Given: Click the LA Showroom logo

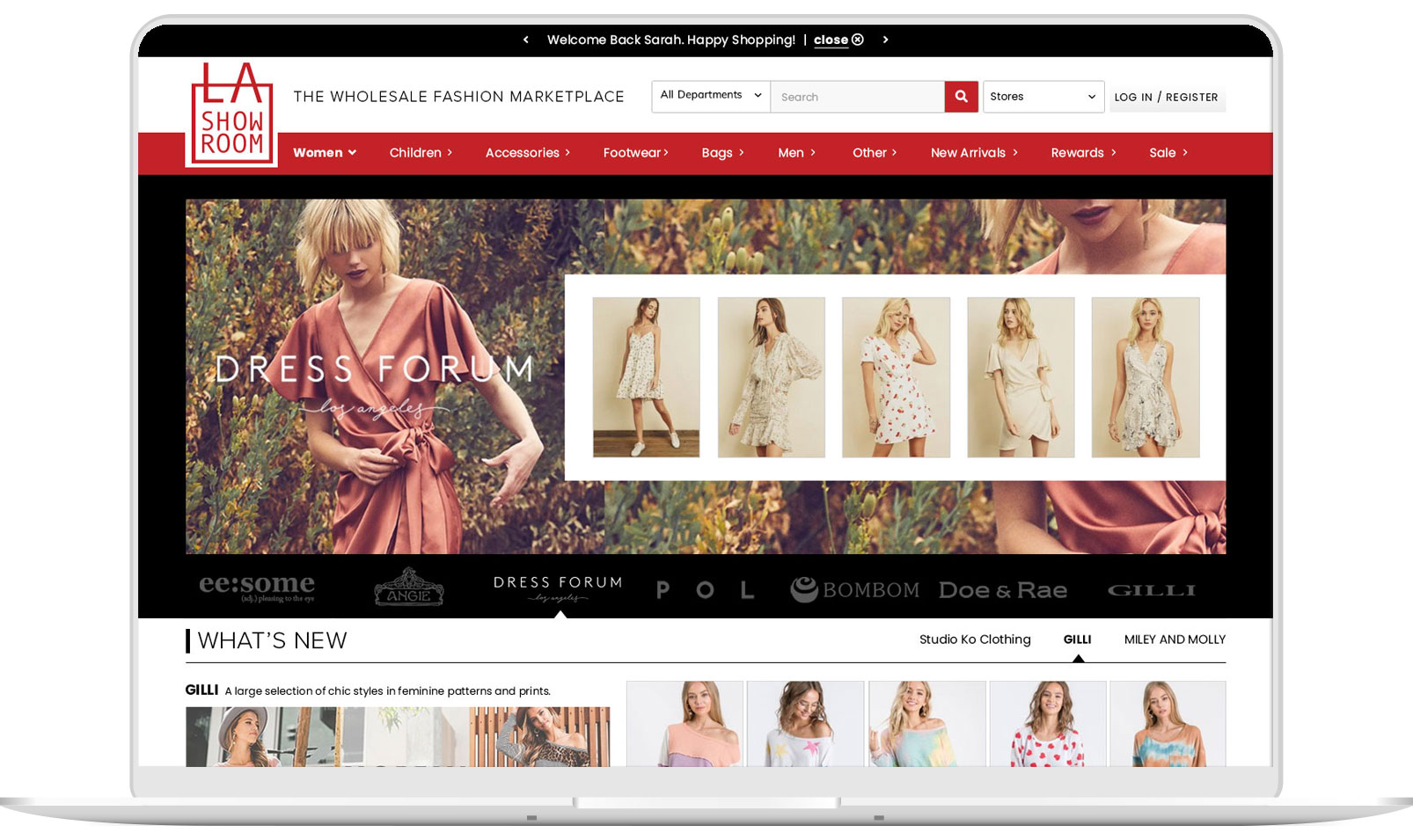Looking at the screenshot, I should 231,114.
